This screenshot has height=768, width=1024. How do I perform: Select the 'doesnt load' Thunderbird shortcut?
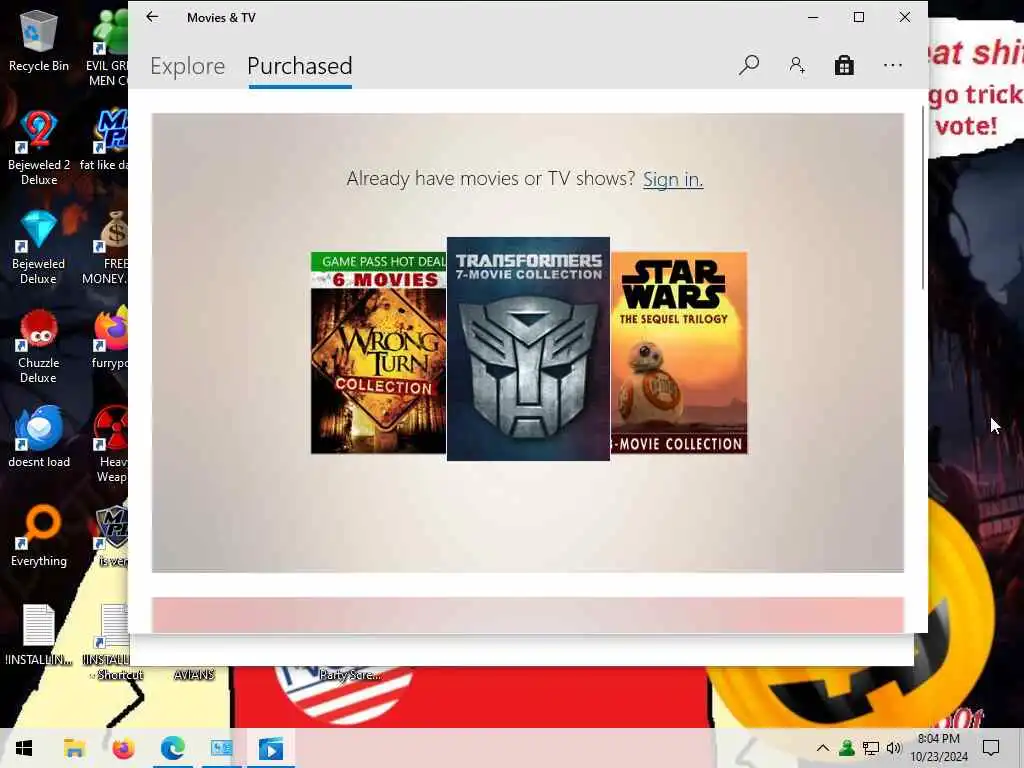[39, 438]
